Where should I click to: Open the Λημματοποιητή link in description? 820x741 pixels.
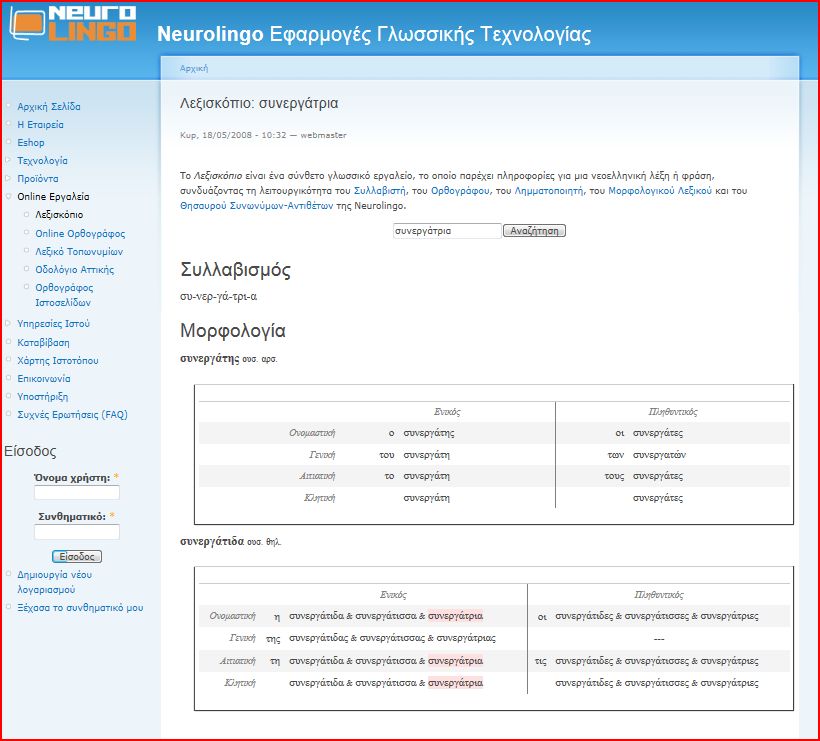549,191
